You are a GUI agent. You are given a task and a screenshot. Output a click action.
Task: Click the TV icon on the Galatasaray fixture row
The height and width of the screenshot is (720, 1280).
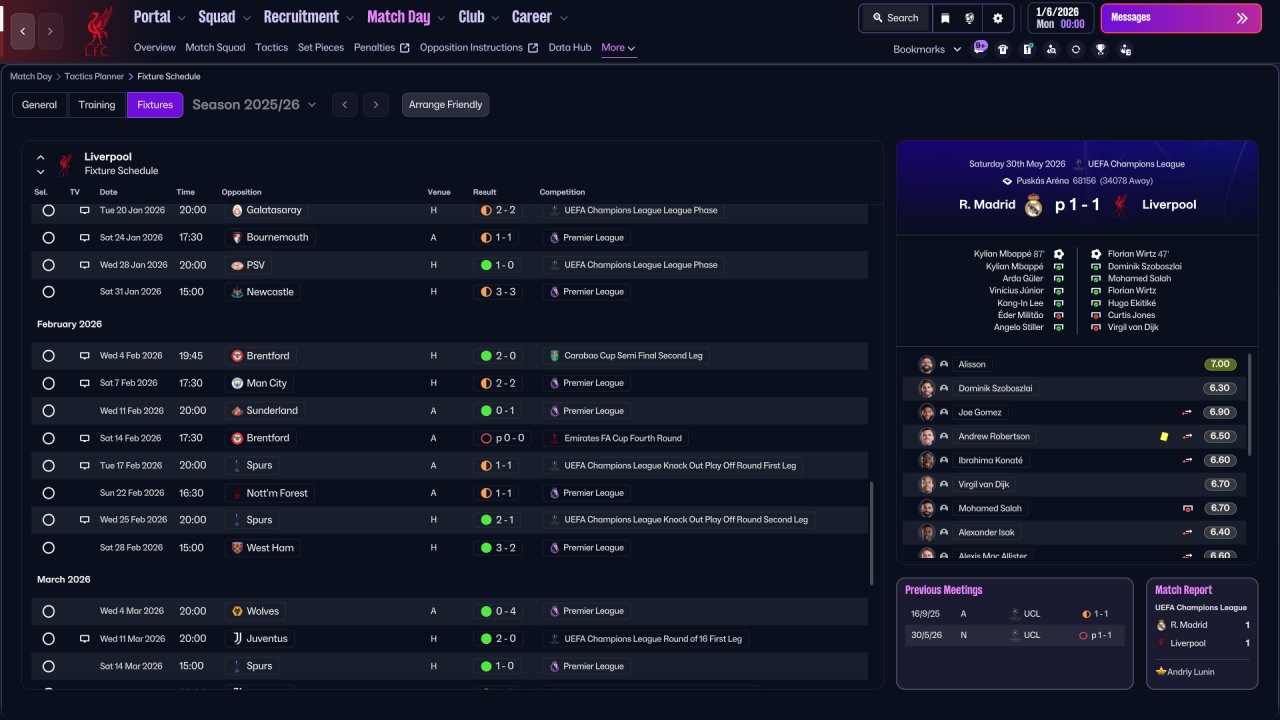tap(85, 211)
